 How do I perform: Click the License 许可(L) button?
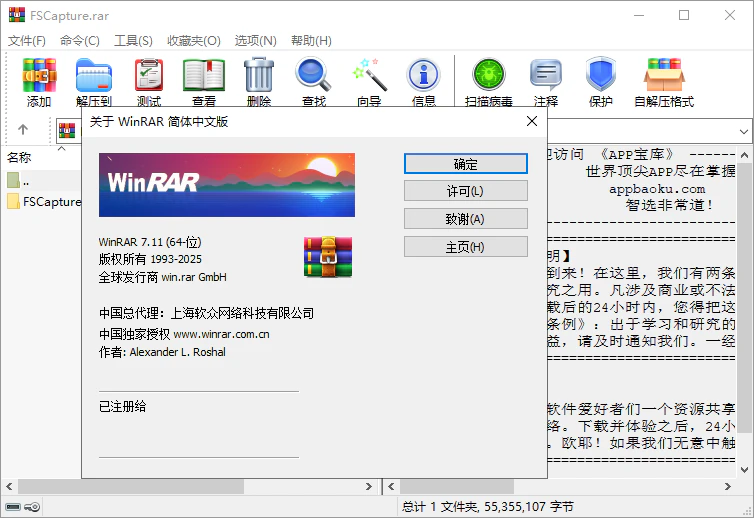(x=465, y=191)
